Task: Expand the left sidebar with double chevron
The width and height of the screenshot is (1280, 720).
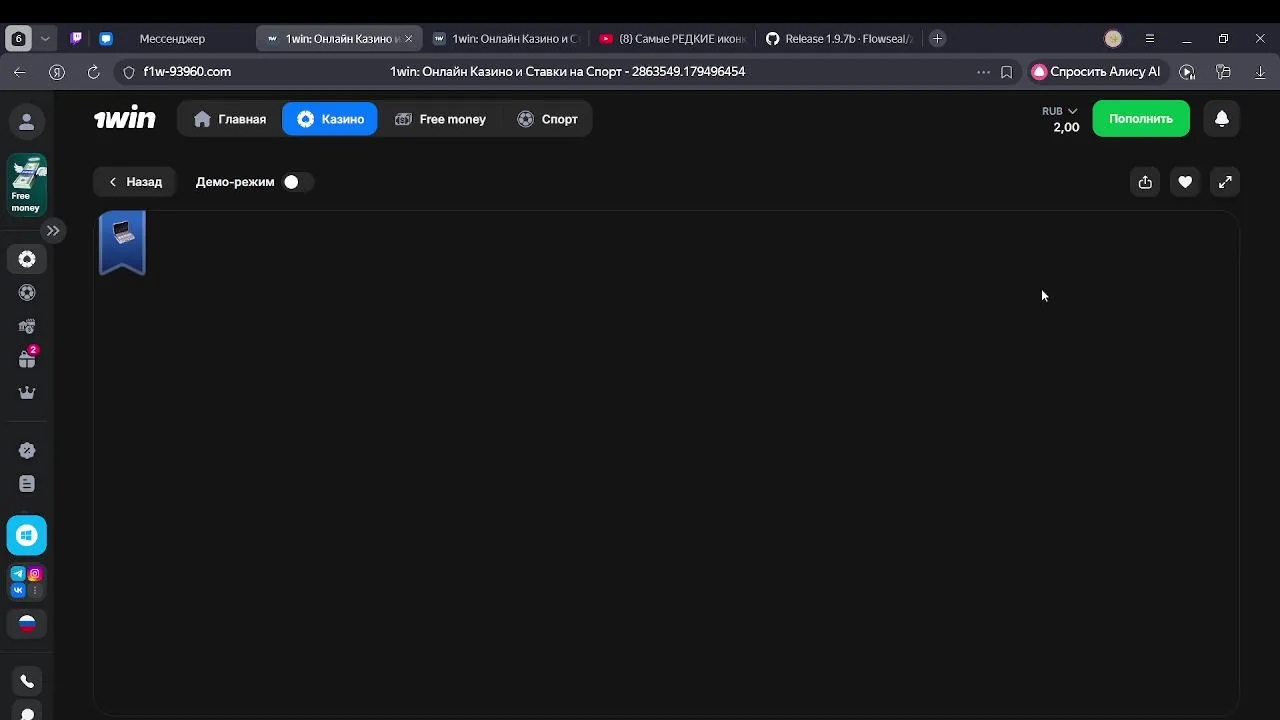Action: point(53,231)
